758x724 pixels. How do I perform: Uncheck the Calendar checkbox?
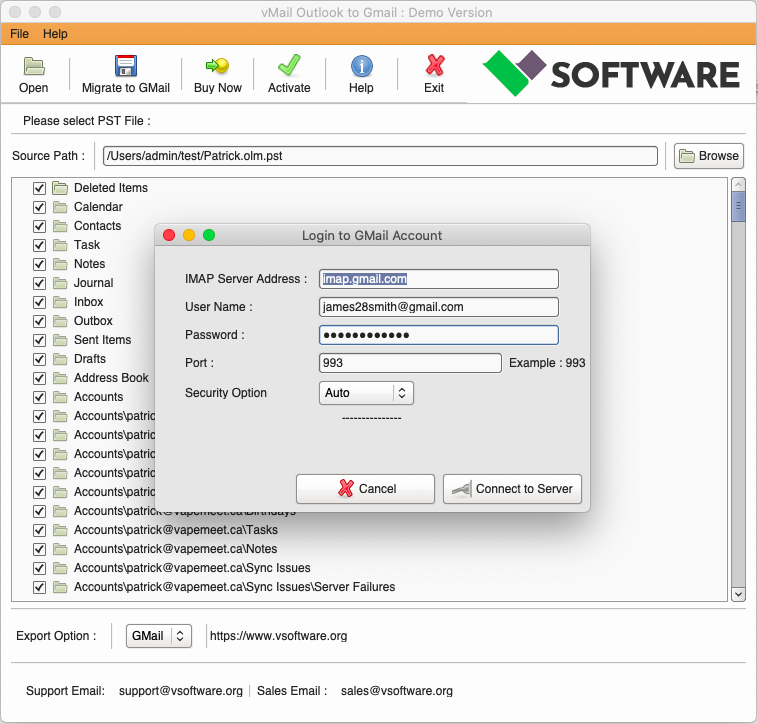pyautogui.click(x=39, y=207)
